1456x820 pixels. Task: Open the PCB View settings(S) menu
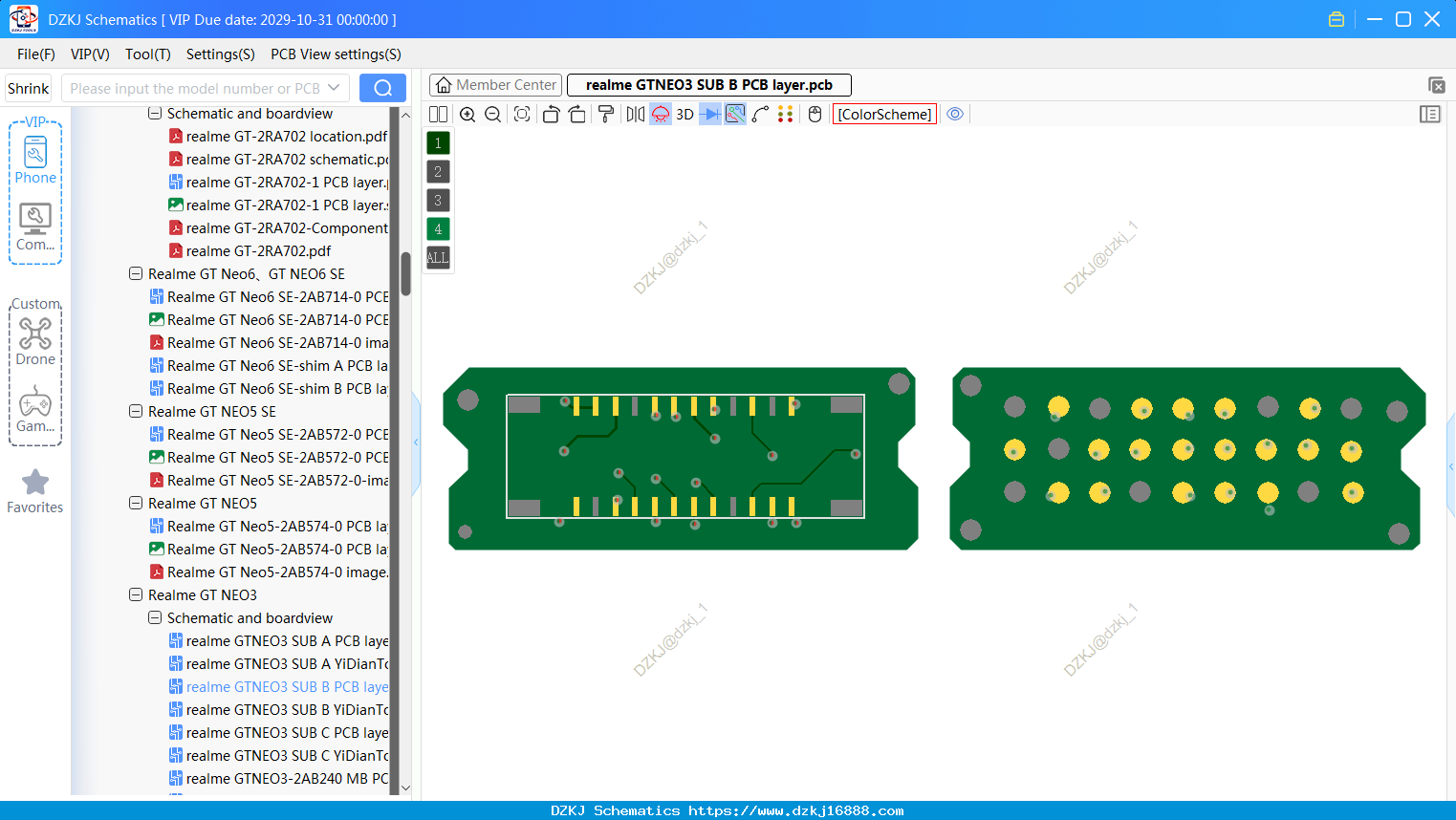[x=336, y=54]
